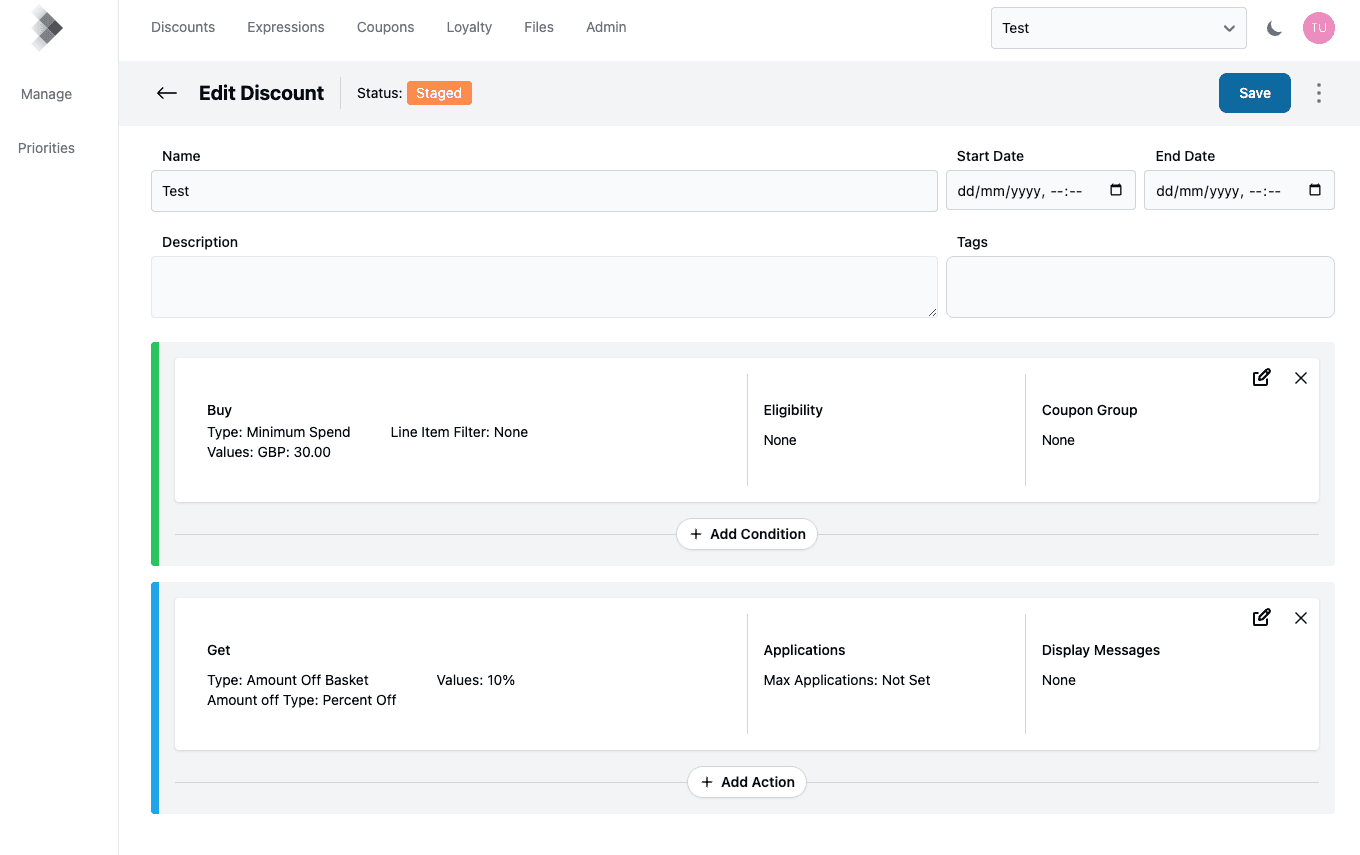Navigate to Expressions in the top nav

pyautogui.click(x=286, y=27)
